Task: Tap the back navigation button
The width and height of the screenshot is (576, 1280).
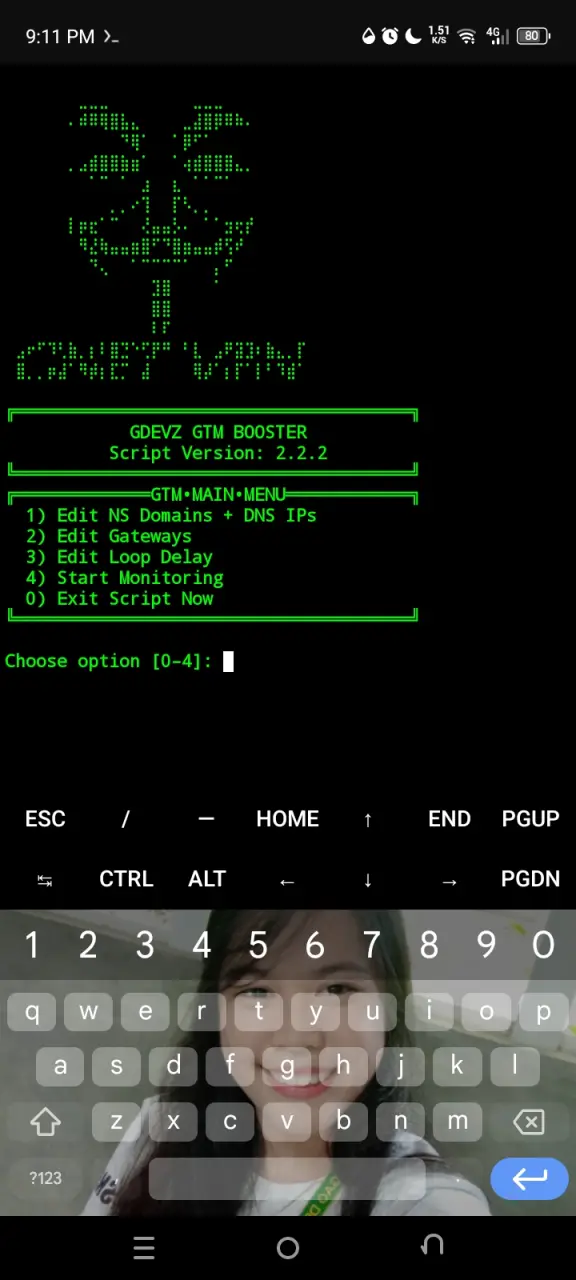Action: [x=432, y=1246]
